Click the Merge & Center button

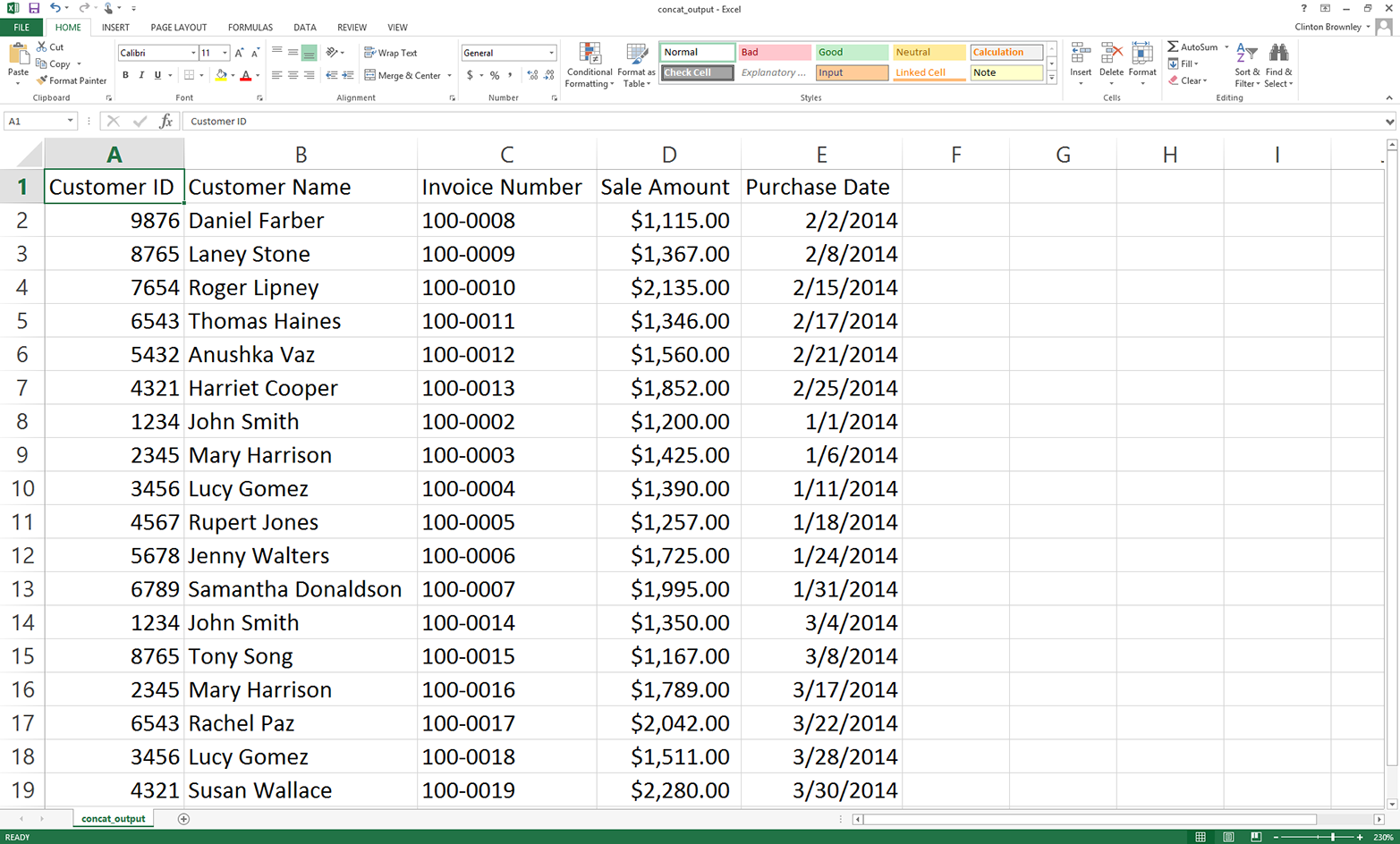pyautogui.click(x=403, y=75)
